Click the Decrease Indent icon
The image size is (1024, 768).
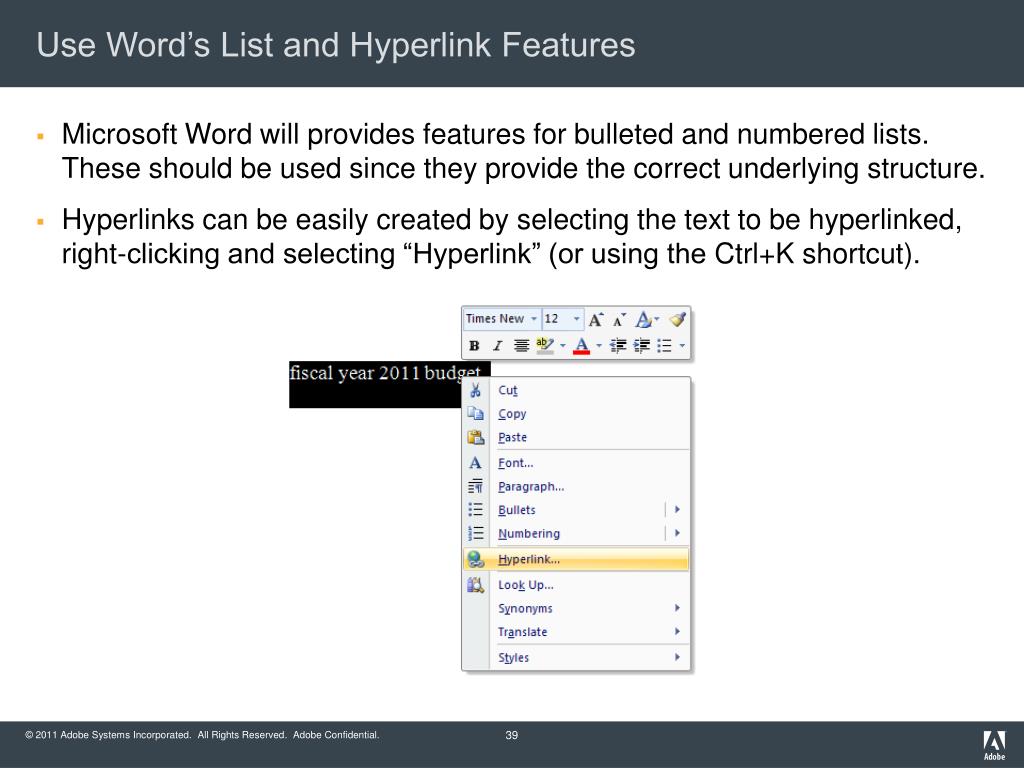point(618,346)
